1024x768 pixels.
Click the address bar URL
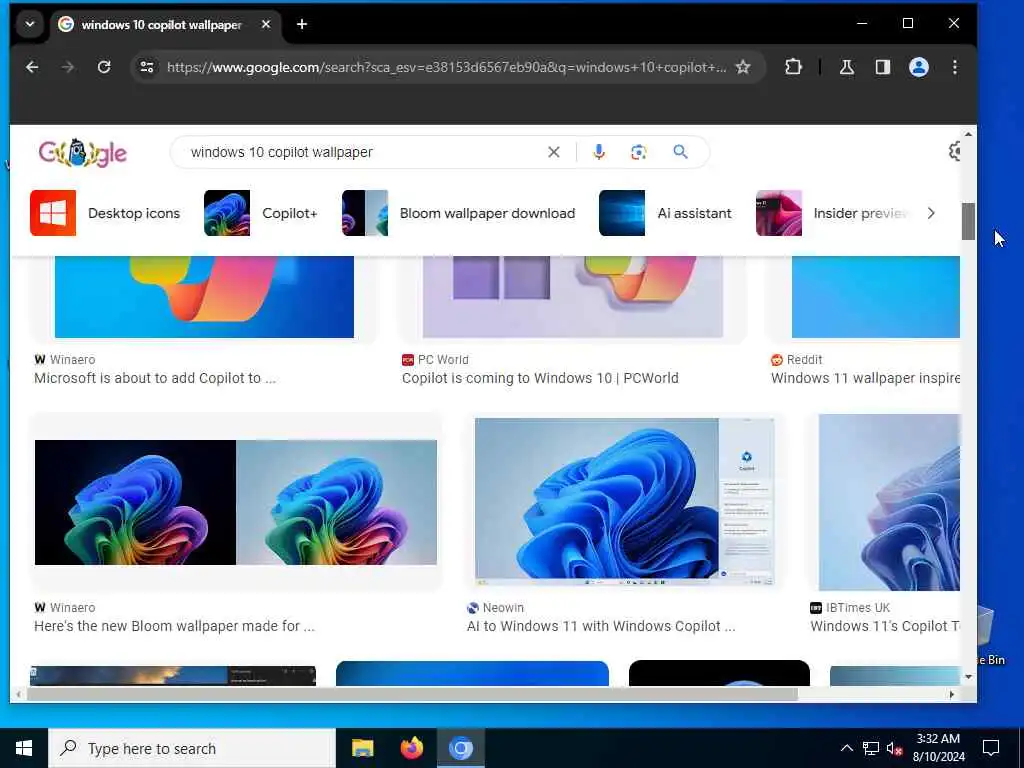446,67
